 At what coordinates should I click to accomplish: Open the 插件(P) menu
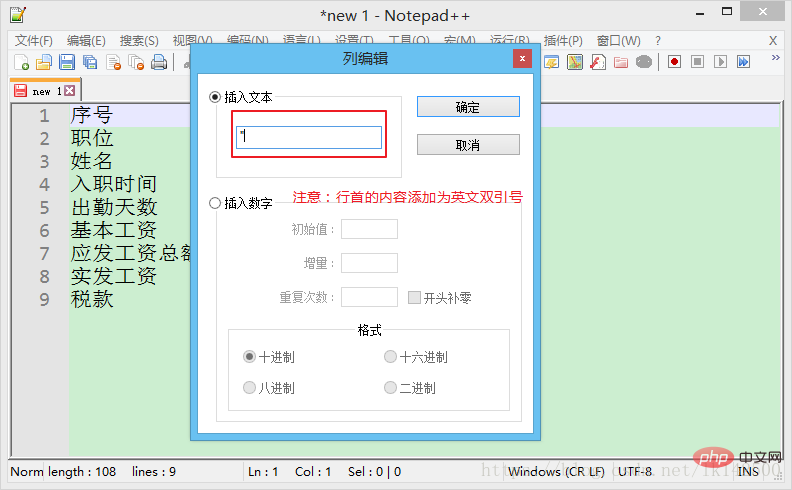point(562,40)
